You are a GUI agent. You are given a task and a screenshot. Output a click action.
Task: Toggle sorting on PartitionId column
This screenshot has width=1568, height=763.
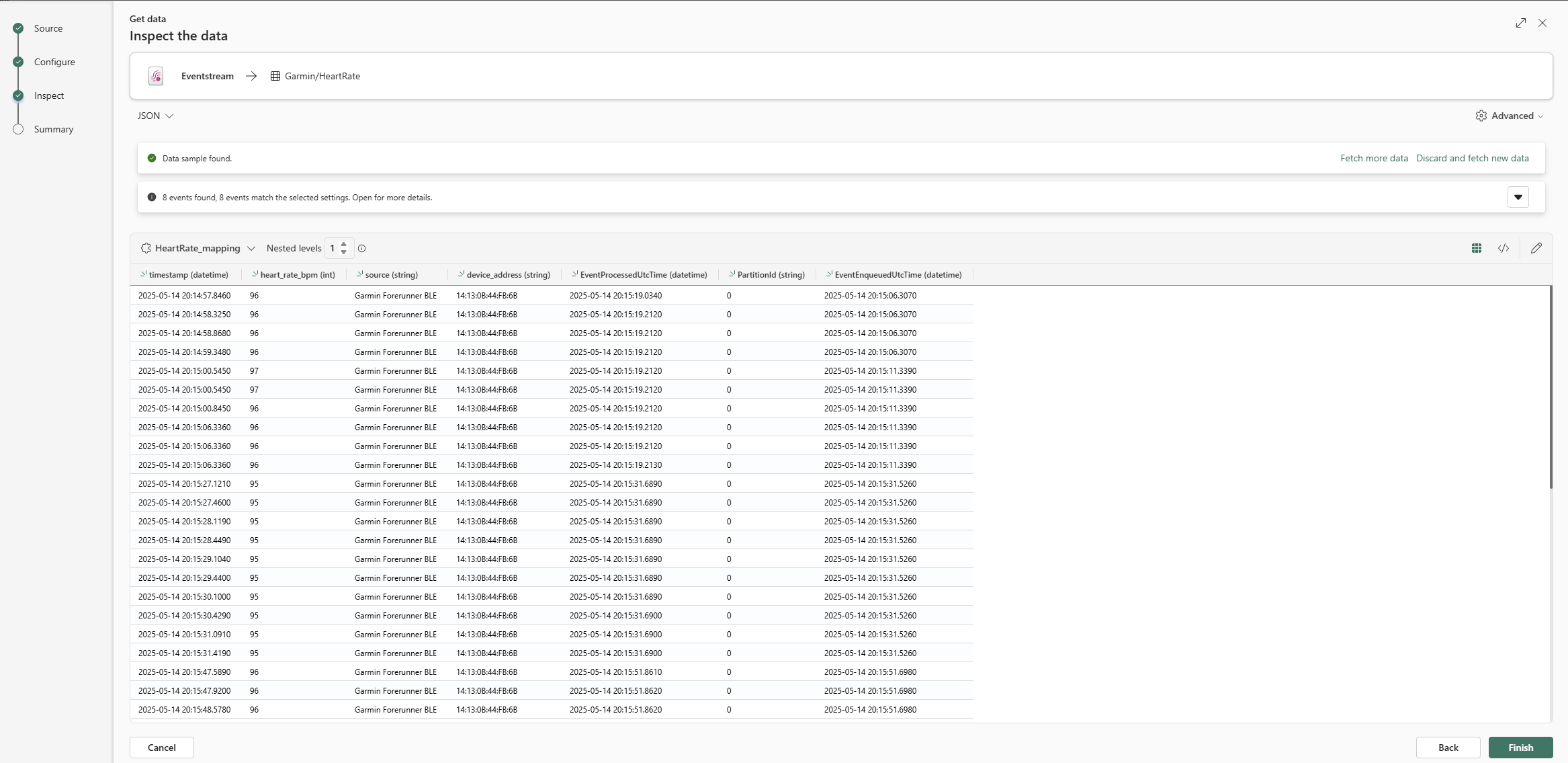[731, 274]
